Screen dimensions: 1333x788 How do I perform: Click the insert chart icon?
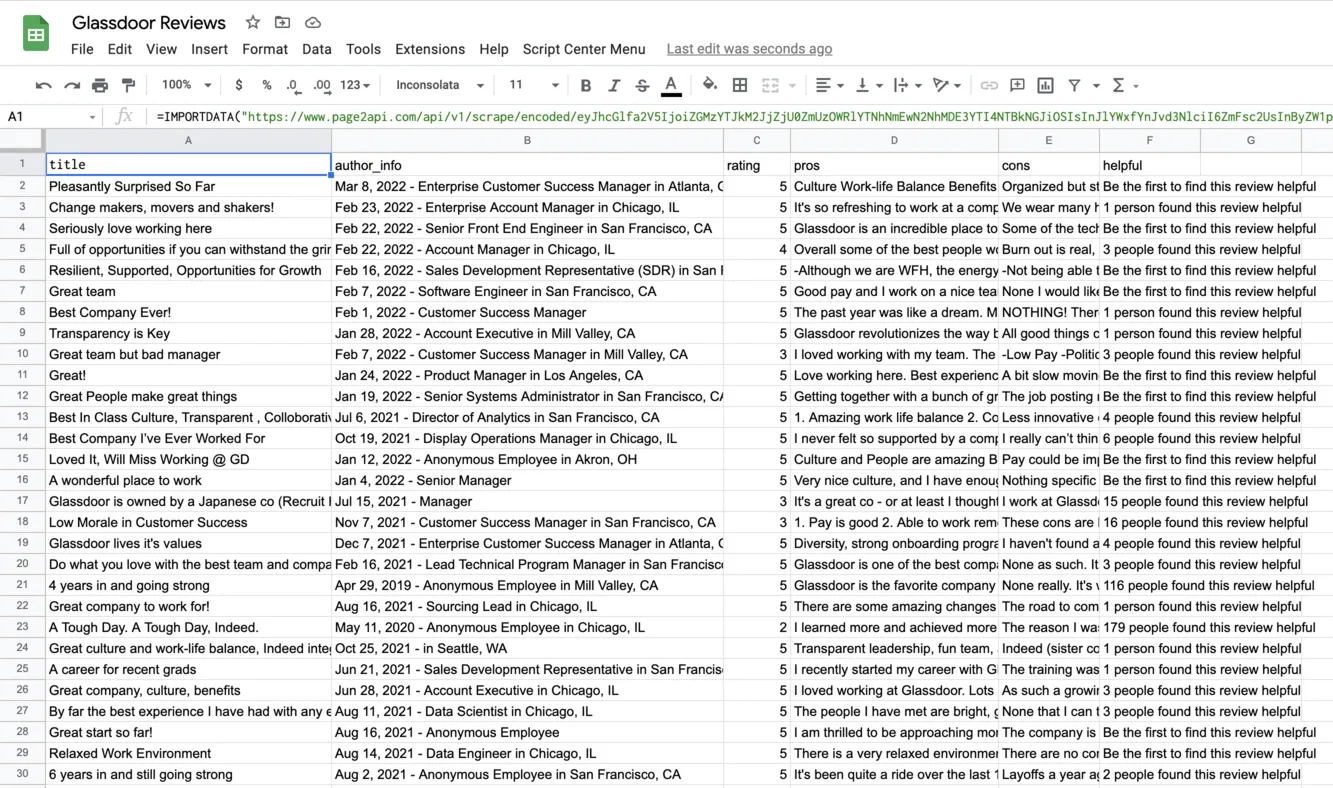pos(1045,85)
